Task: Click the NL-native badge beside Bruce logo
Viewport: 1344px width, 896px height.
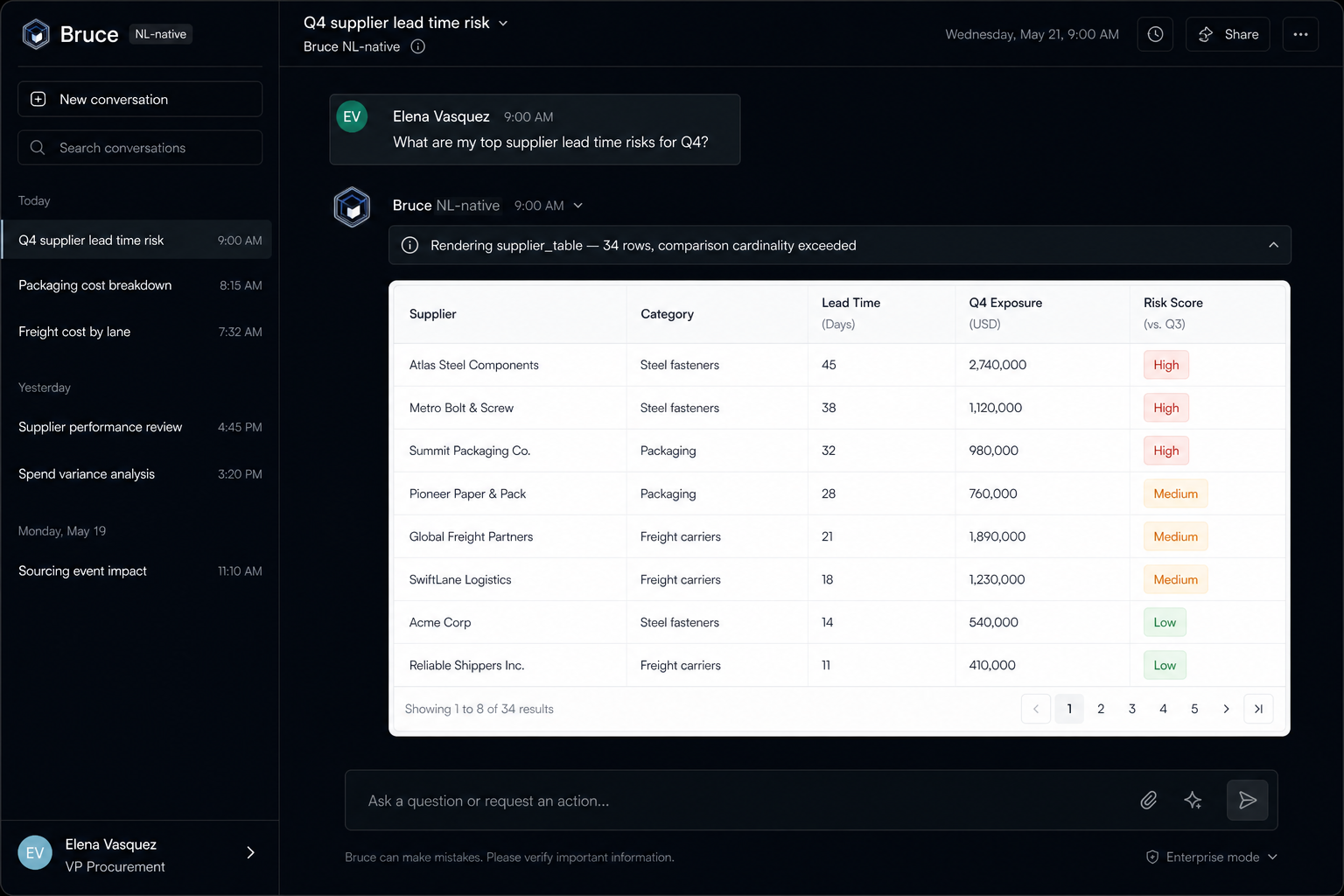Action: click(x=161, y=34)
